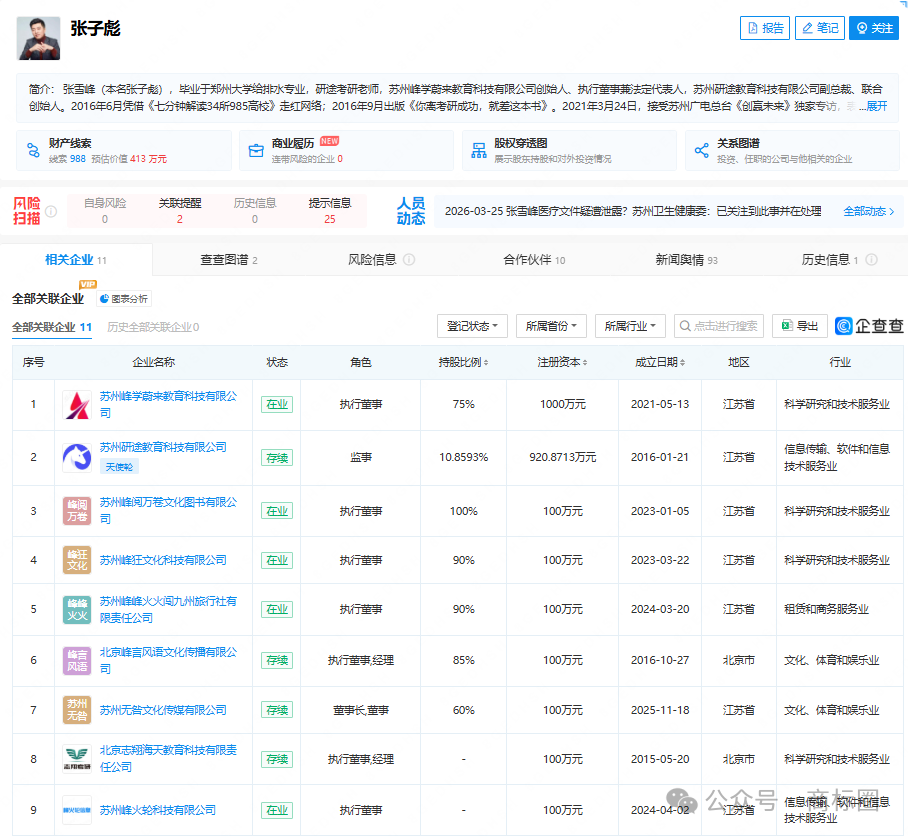Open the 关系图谱 relationship graph icon

pos(701,151)
